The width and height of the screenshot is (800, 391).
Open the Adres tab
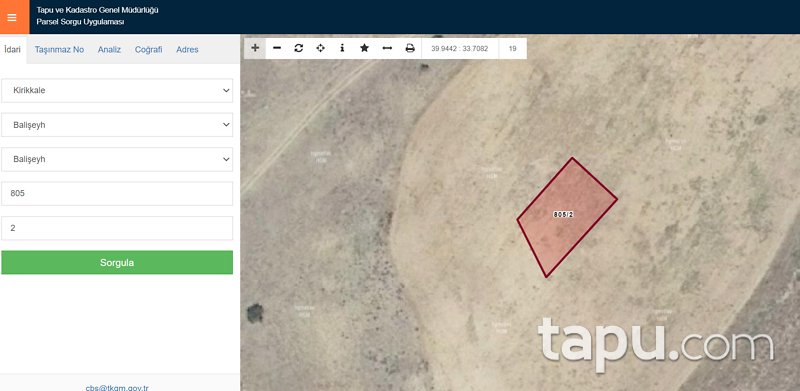click(187, 50)
